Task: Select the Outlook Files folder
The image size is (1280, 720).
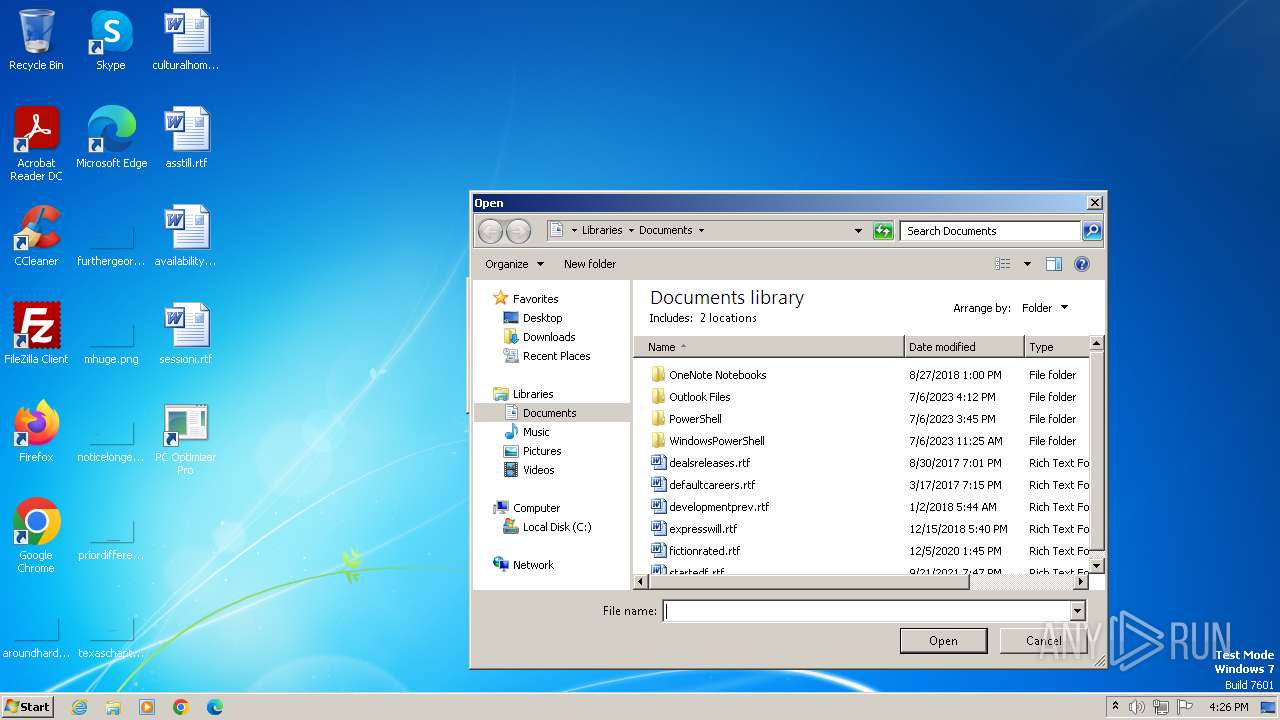Action: pyautogui.click(x=699, y=397)
